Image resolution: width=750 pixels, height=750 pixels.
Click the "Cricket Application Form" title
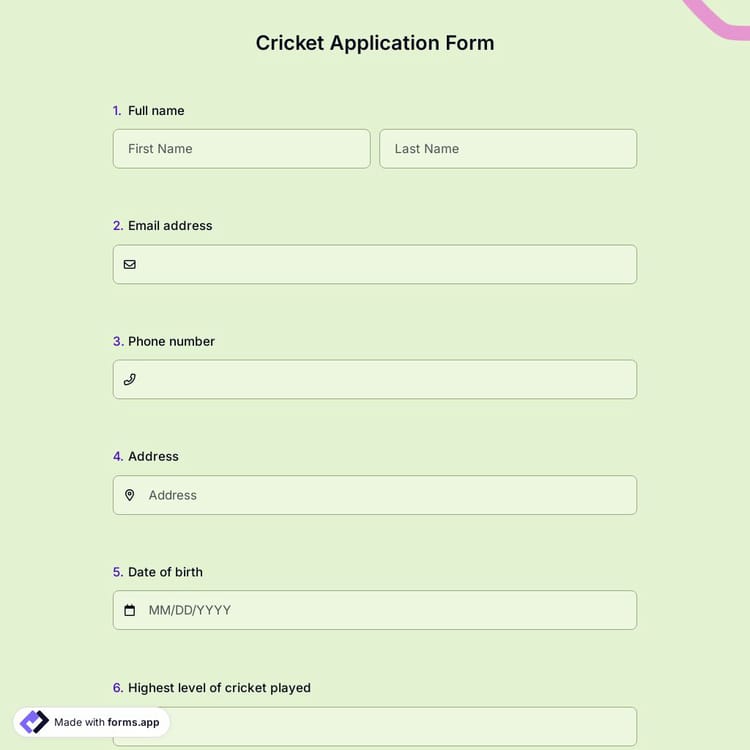point(375,43)
